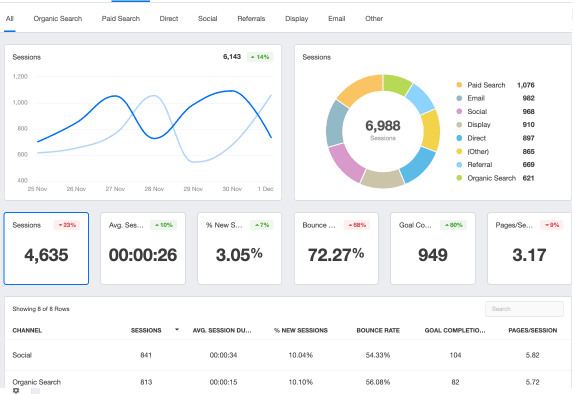Select the Referrals tab
Viewport: 573px width, 394px height.
(x=251, y=19)
